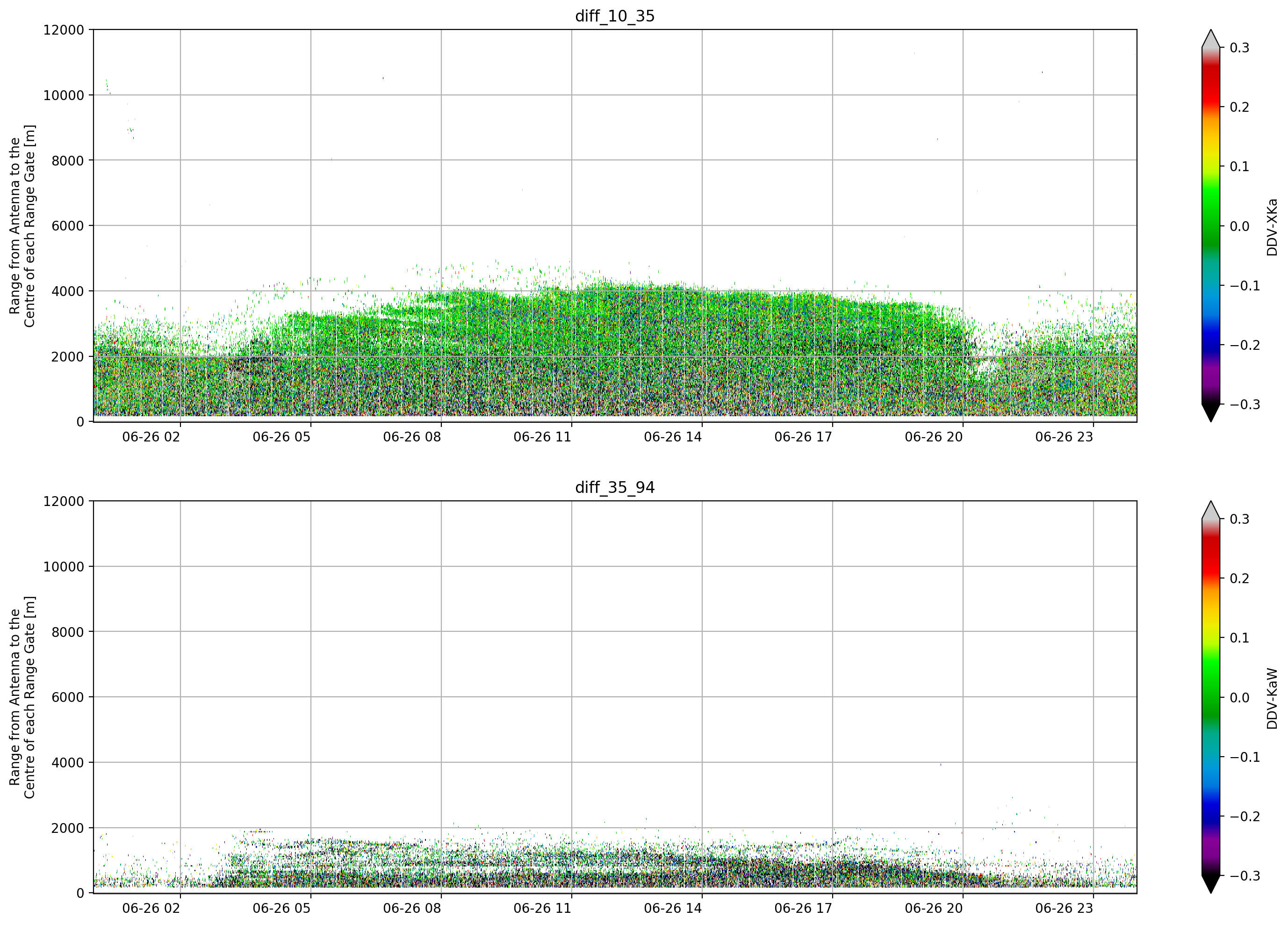Viewport: 1288px width, 925px height.
Task: Click the −0.2 tick on DDV-KaW colorbar
Action: point(1245,817)
